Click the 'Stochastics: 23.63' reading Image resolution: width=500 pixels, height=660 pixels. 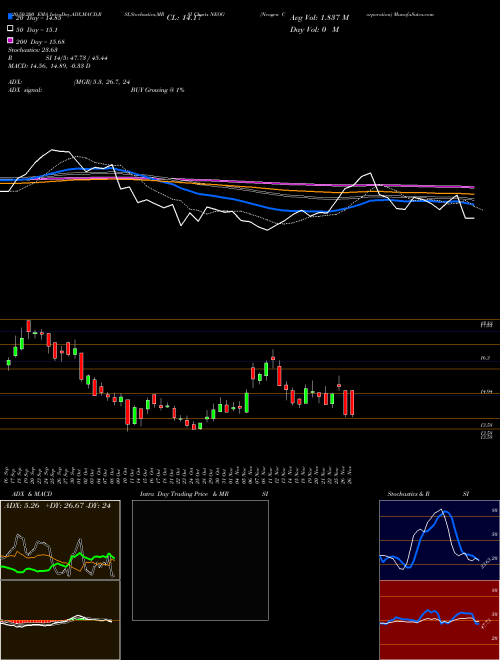(x=33, y=51)
